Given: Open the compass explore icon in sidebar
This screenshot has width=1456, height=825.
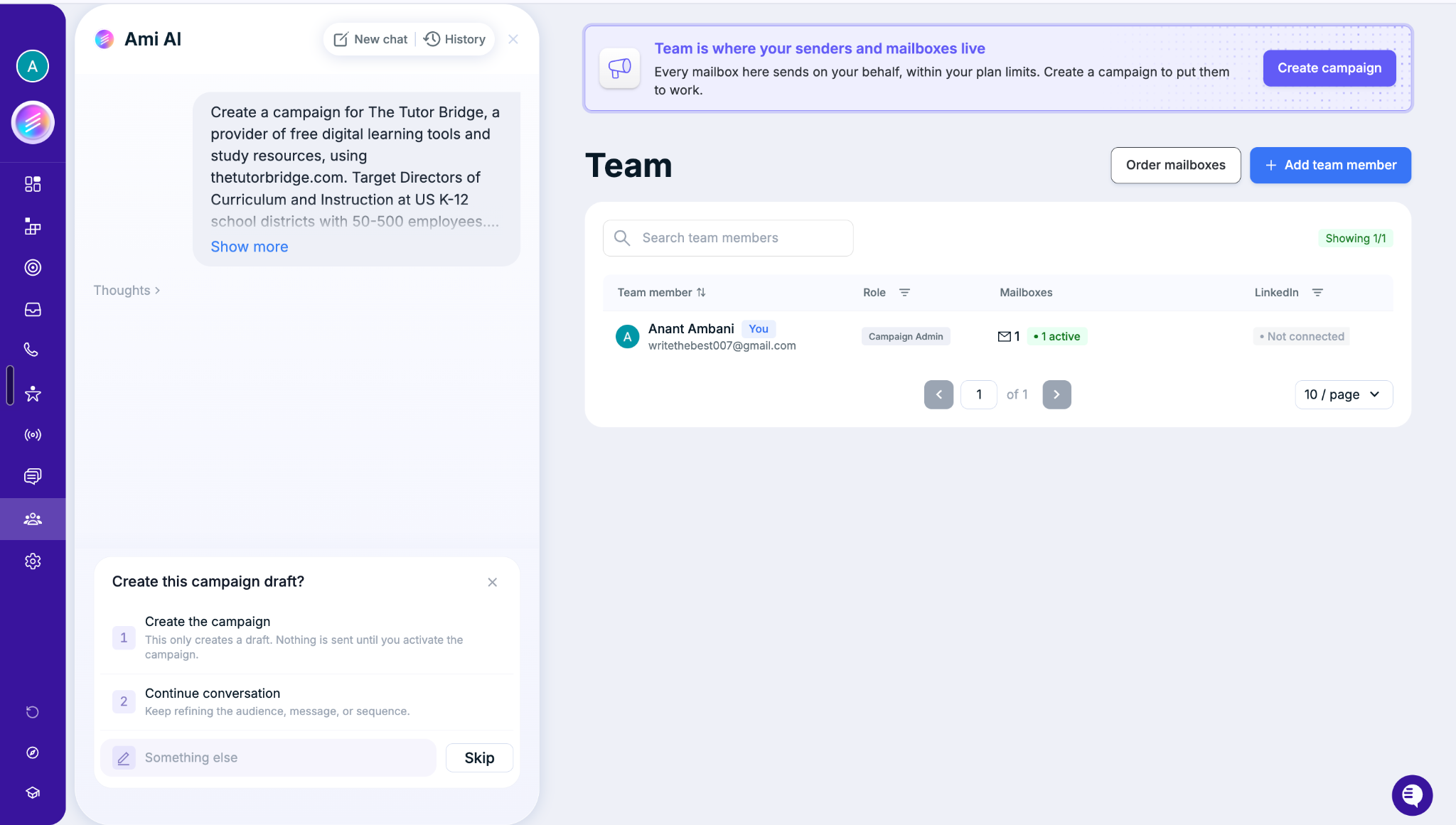Looking at the screenshot, I should (33, 753).
